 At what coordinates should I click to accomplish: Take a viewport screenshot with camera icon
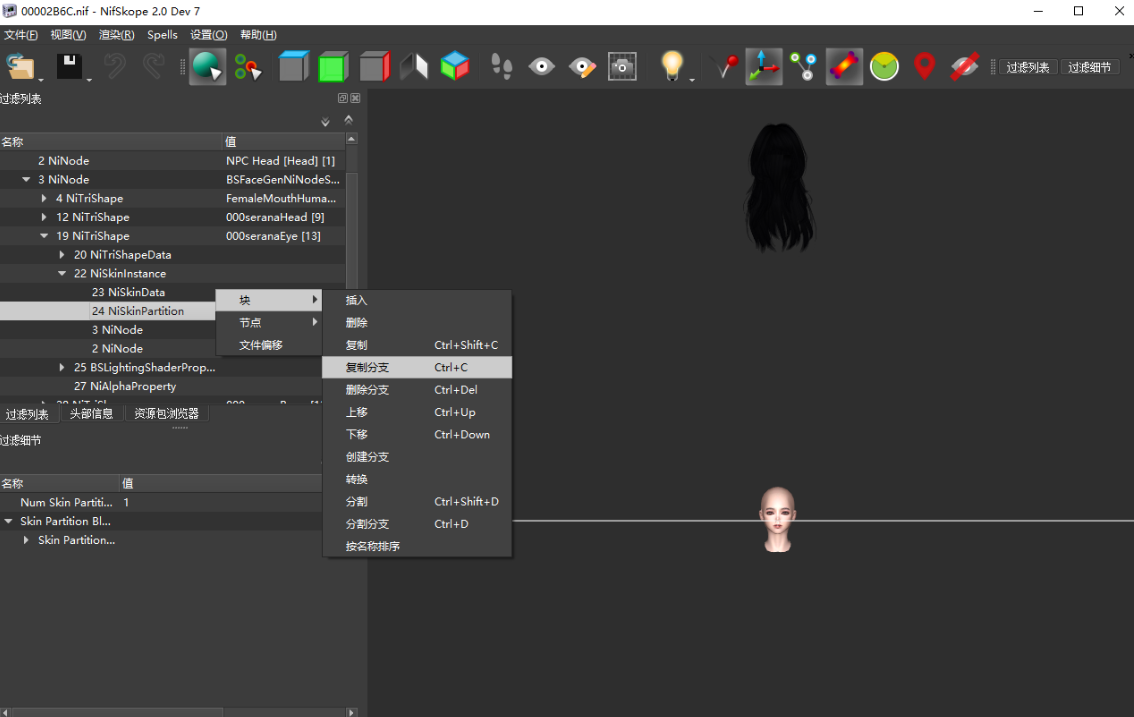click(x=622, y=67)
